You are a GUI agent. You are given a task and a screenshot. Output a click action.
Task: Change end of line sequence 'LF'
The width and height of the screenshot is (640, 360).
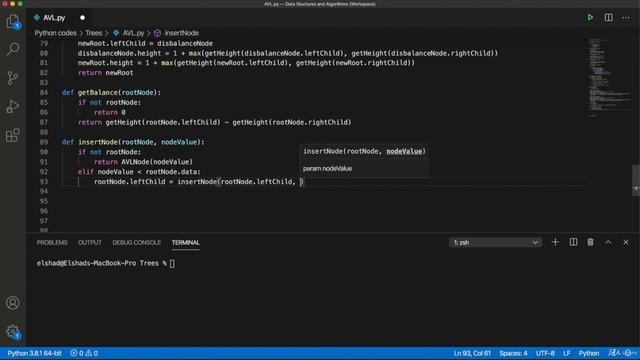[567, 353]
